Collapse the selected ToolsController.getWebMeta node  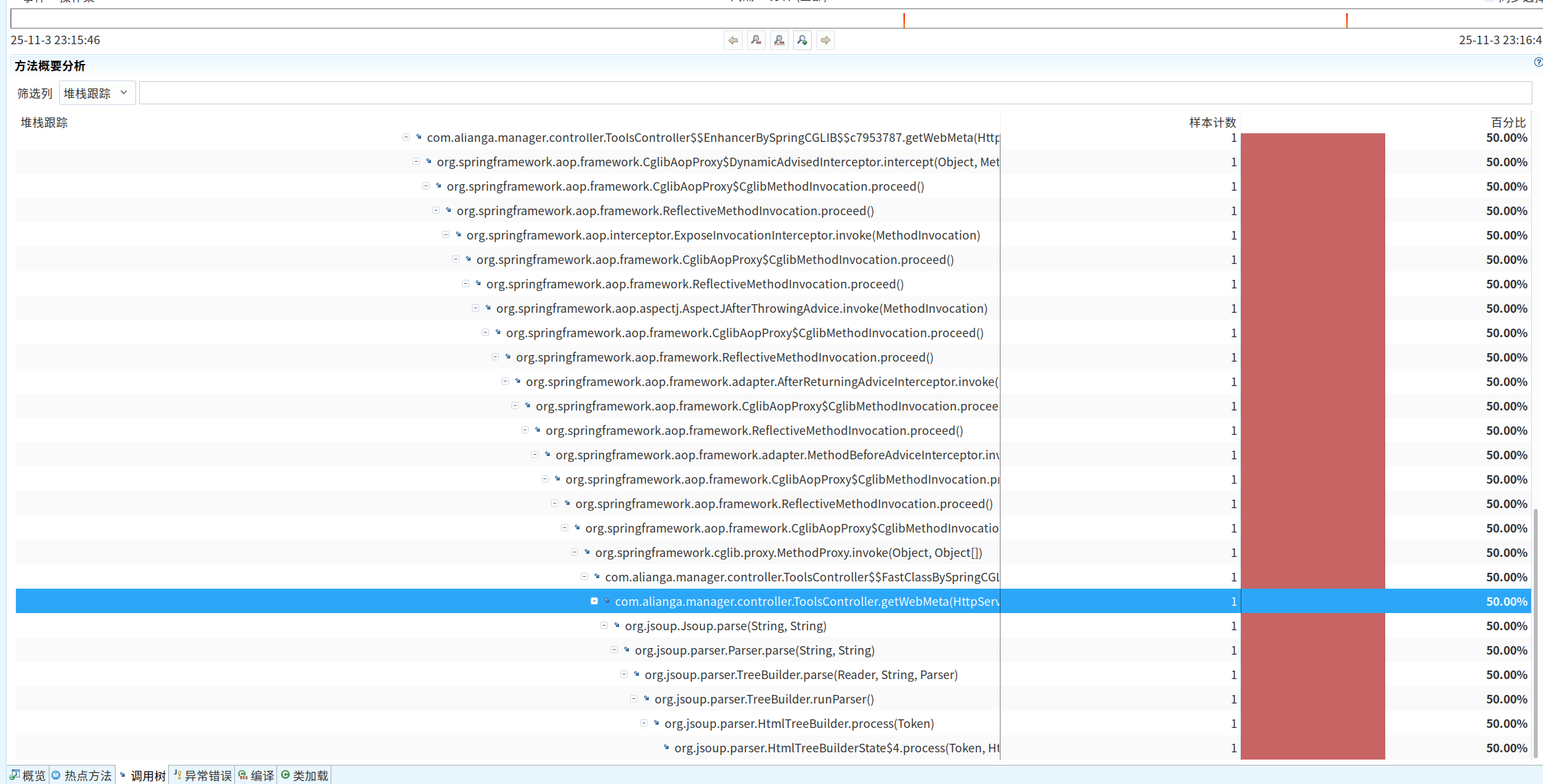(594, 601)
